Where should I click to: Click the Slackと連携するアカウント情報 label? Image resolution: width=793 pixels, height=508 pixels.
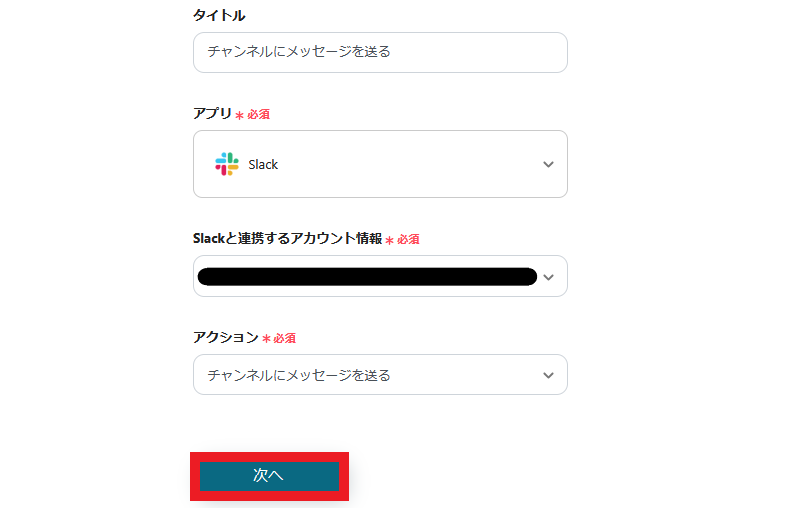pyautogui.click(x=287, y=239)
